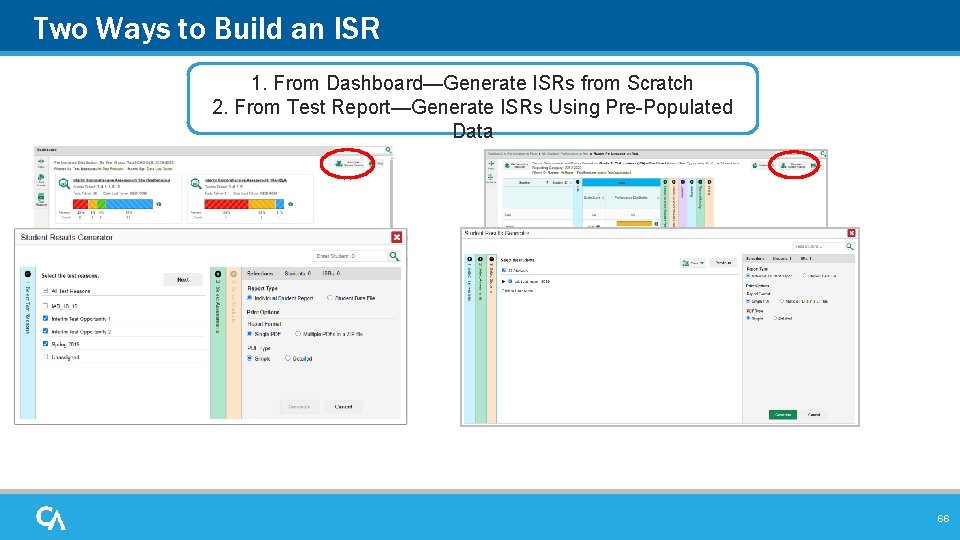Expand step 3 Select Students orange panel

click(233, 343)
